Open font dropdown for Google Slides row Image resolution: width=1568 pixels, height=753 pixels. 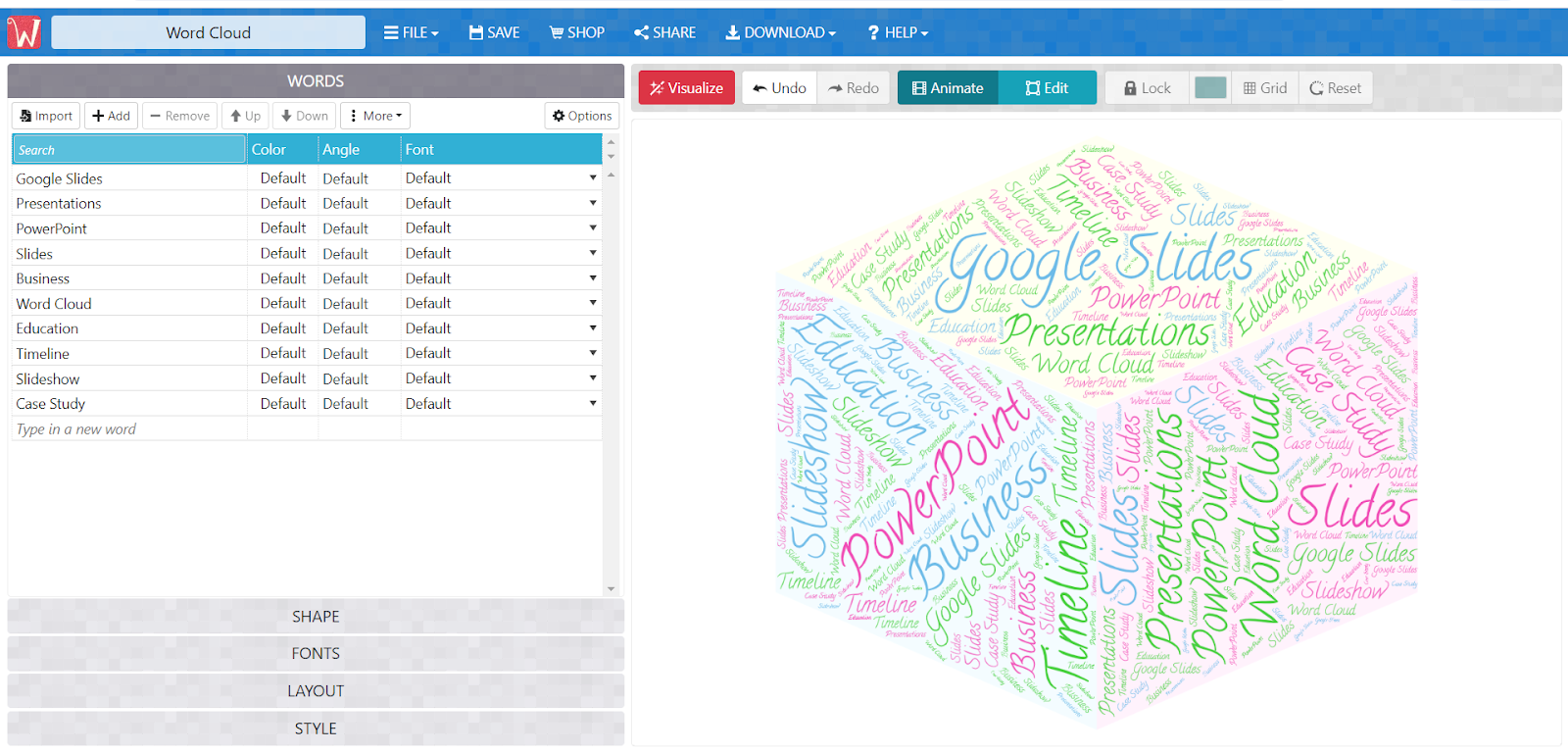593,178
